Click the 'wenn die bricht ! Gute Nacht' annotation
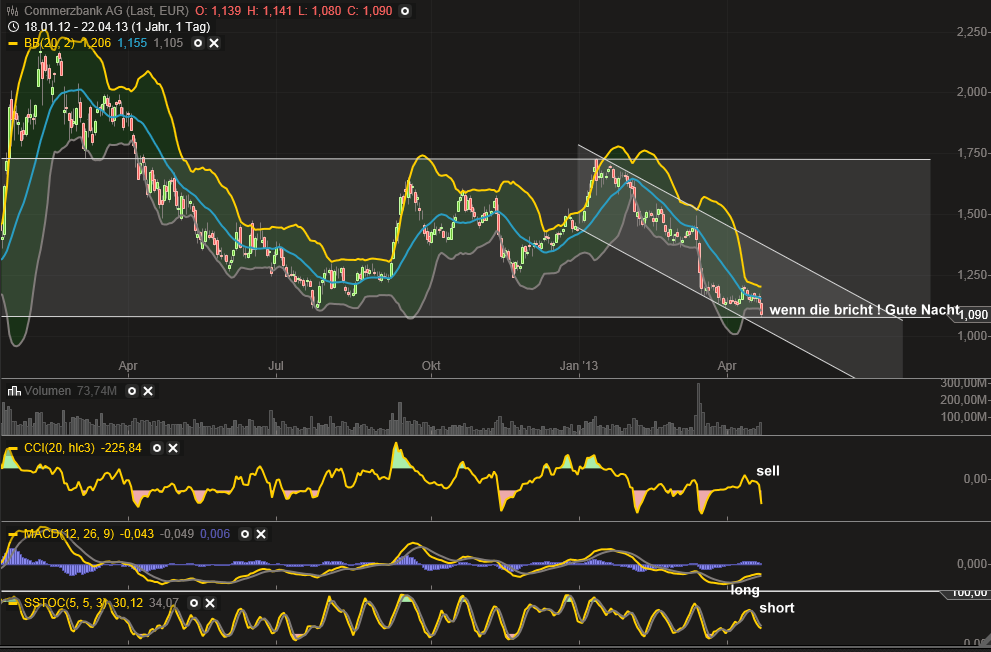Image resolution: width=991 pixels, height=652 pixels. 864,310
